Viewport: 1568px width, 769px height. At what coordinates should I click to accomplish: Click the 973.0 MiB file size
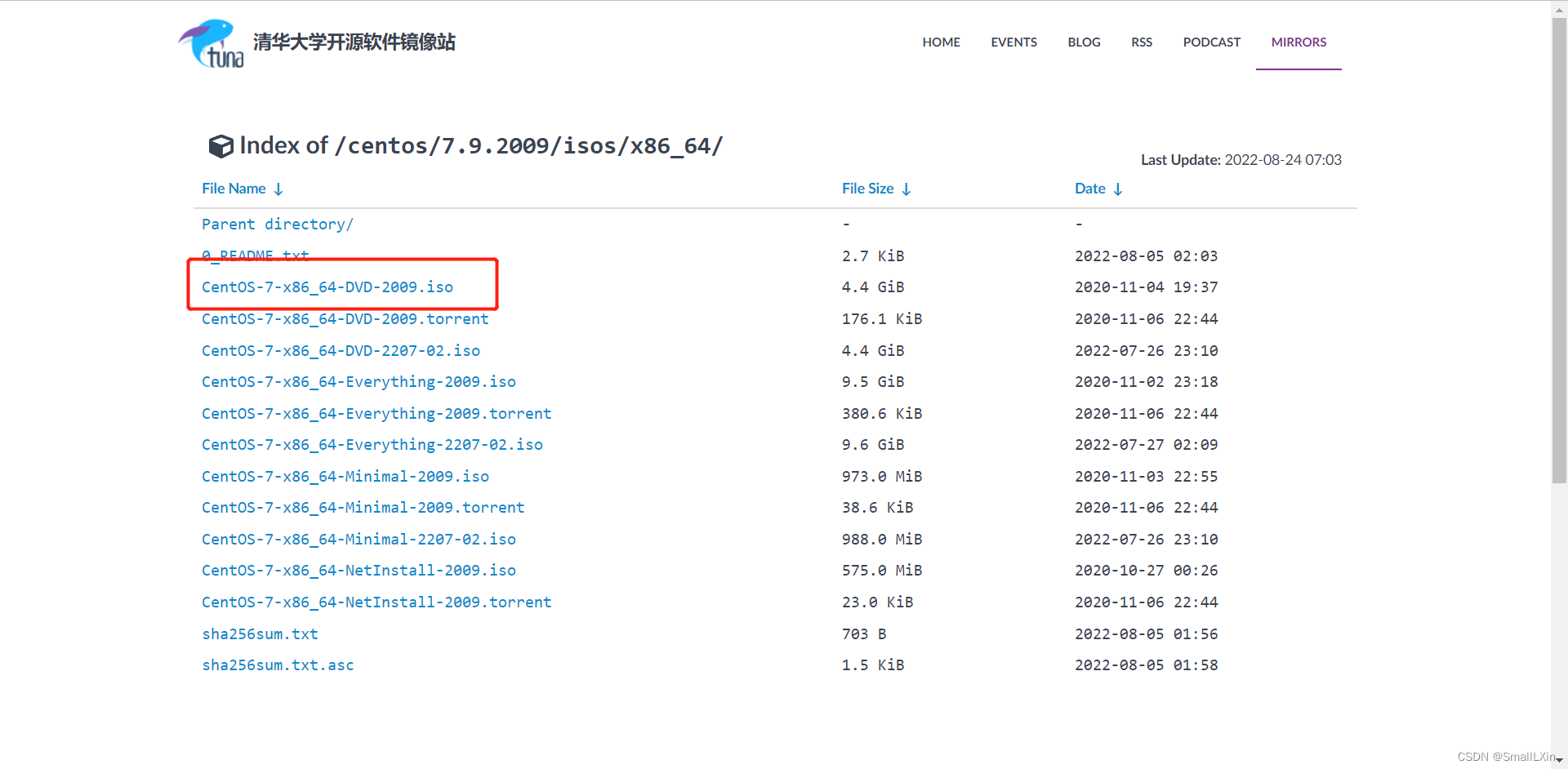[x=882, y=477]
